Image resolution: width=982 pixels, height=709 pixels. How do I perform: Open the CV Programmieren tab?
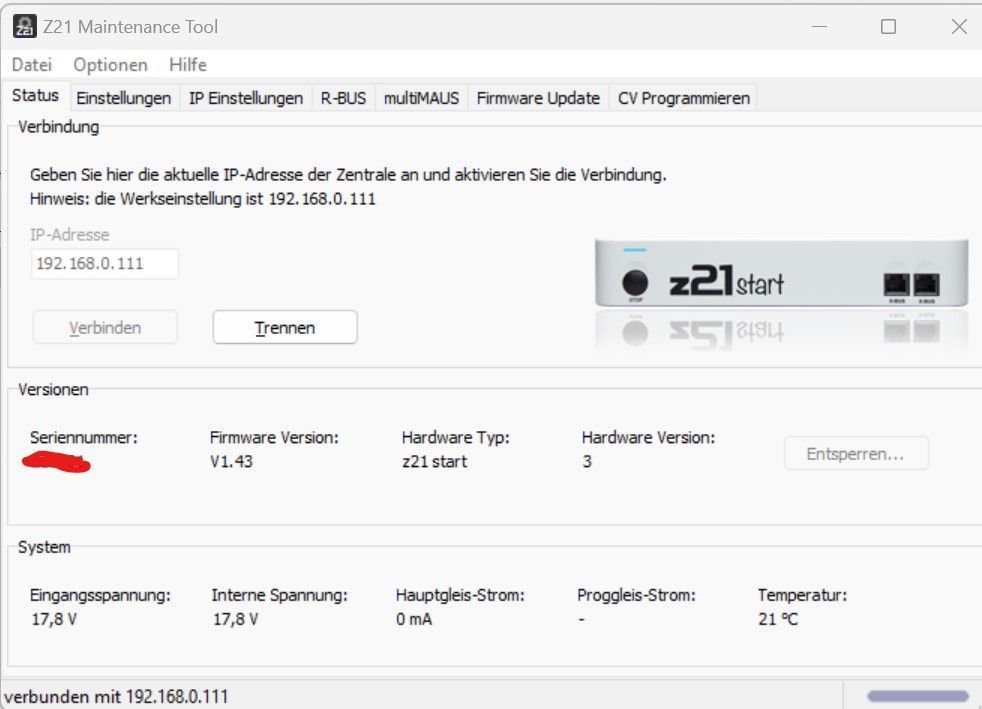[683, 98]
